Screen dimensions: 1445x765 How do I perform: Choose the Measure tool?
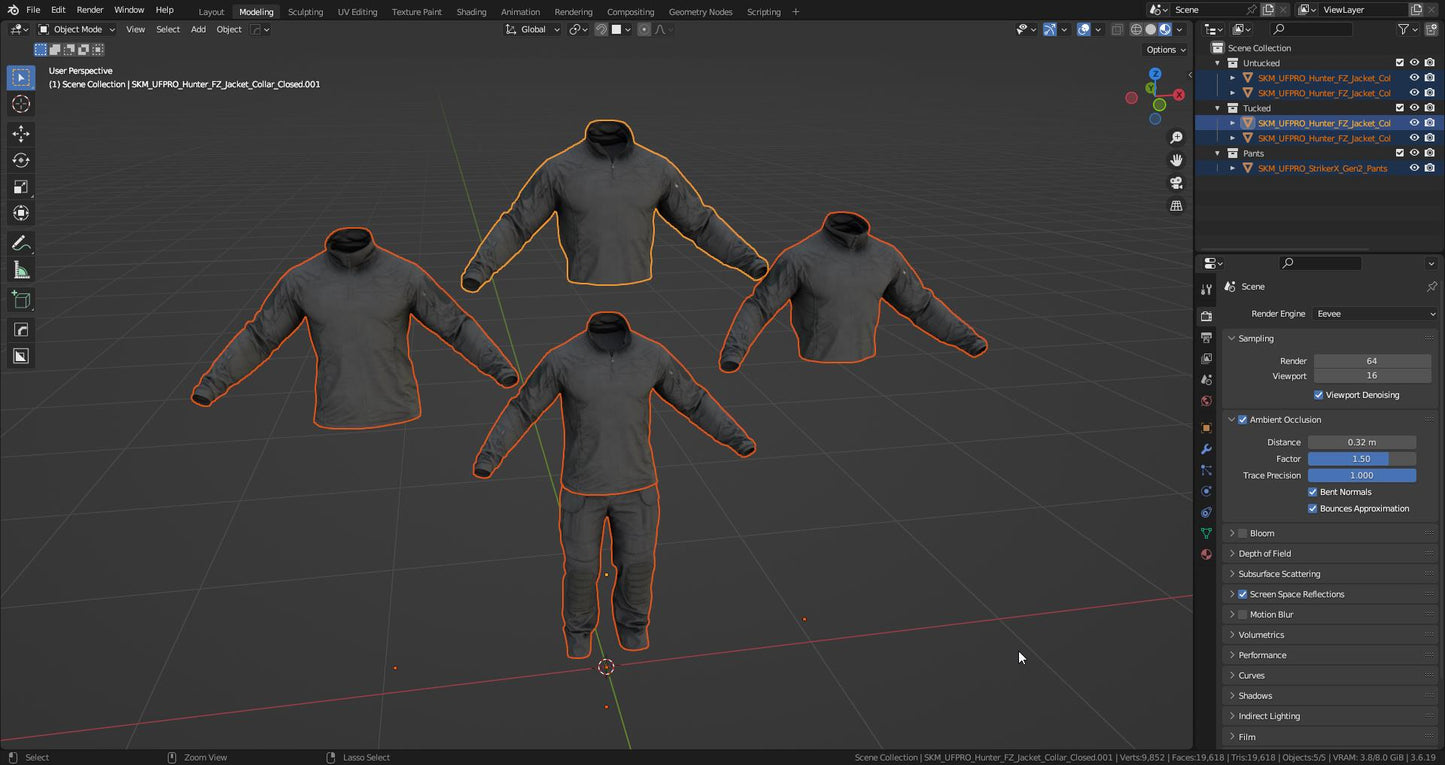coord(20,271)
